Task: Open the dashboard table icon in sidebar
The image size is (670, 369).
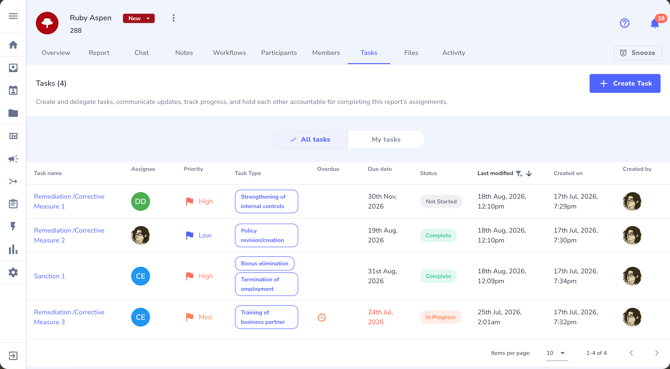Action: point(13,136)
